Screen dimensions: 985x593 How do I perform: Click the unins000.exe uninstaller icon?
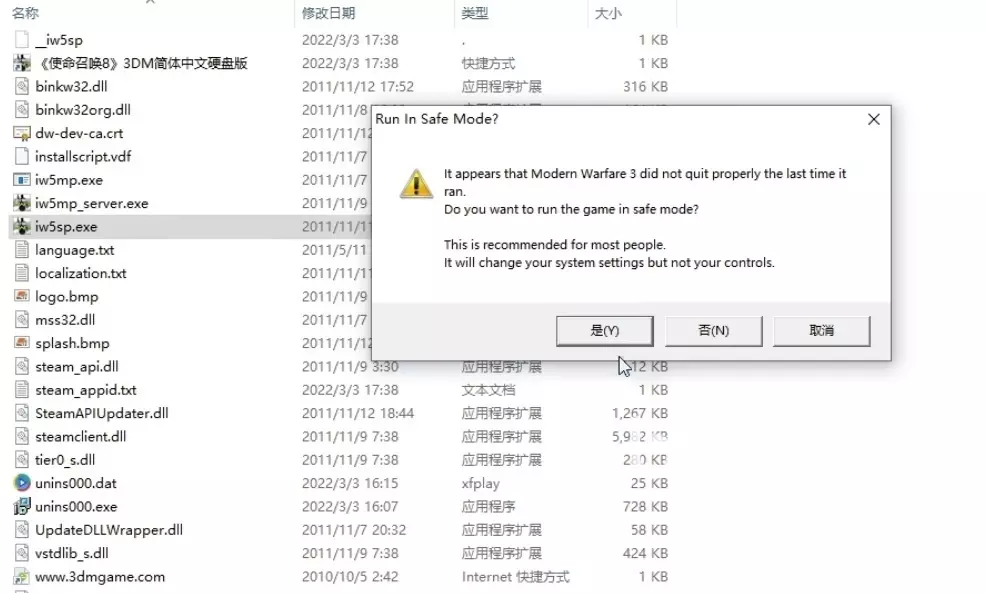coord(22,506)
